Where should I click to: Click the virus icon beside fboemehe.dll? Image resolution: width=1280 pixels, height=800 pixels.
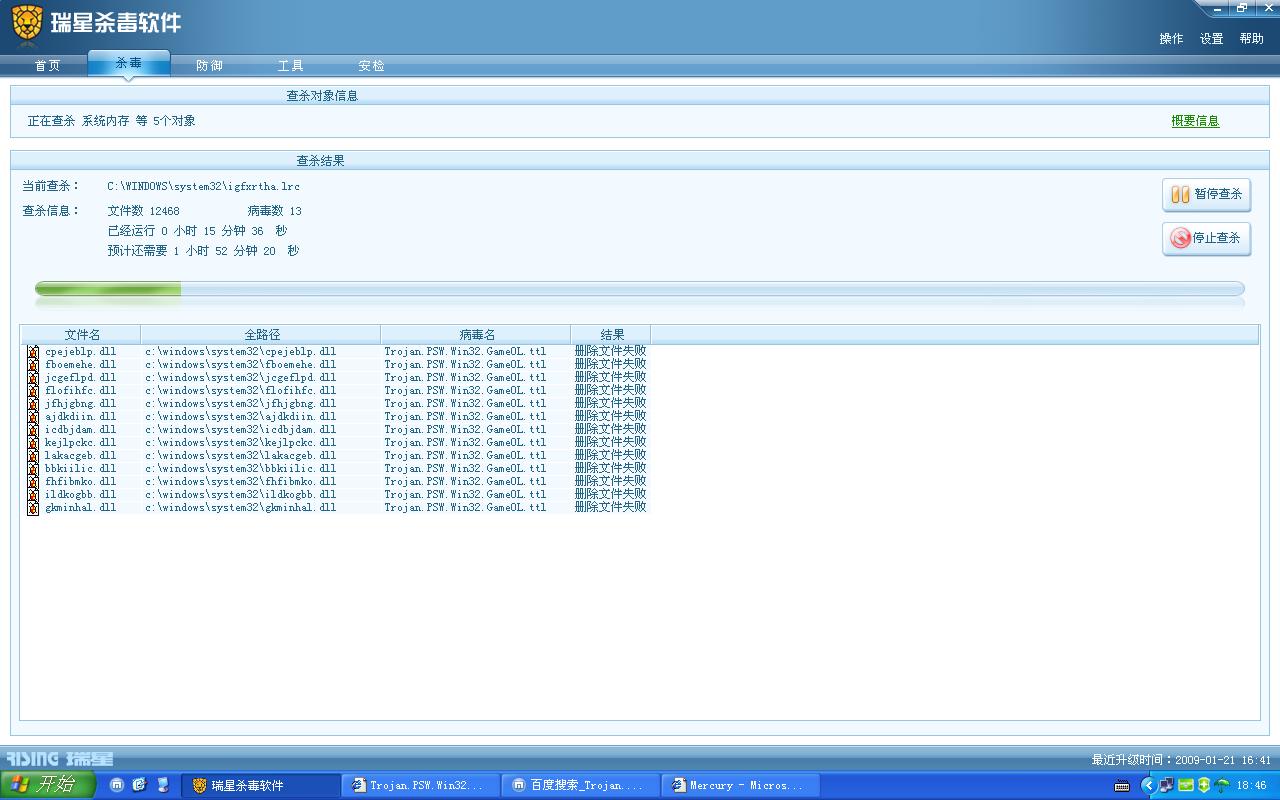point(33,365)
